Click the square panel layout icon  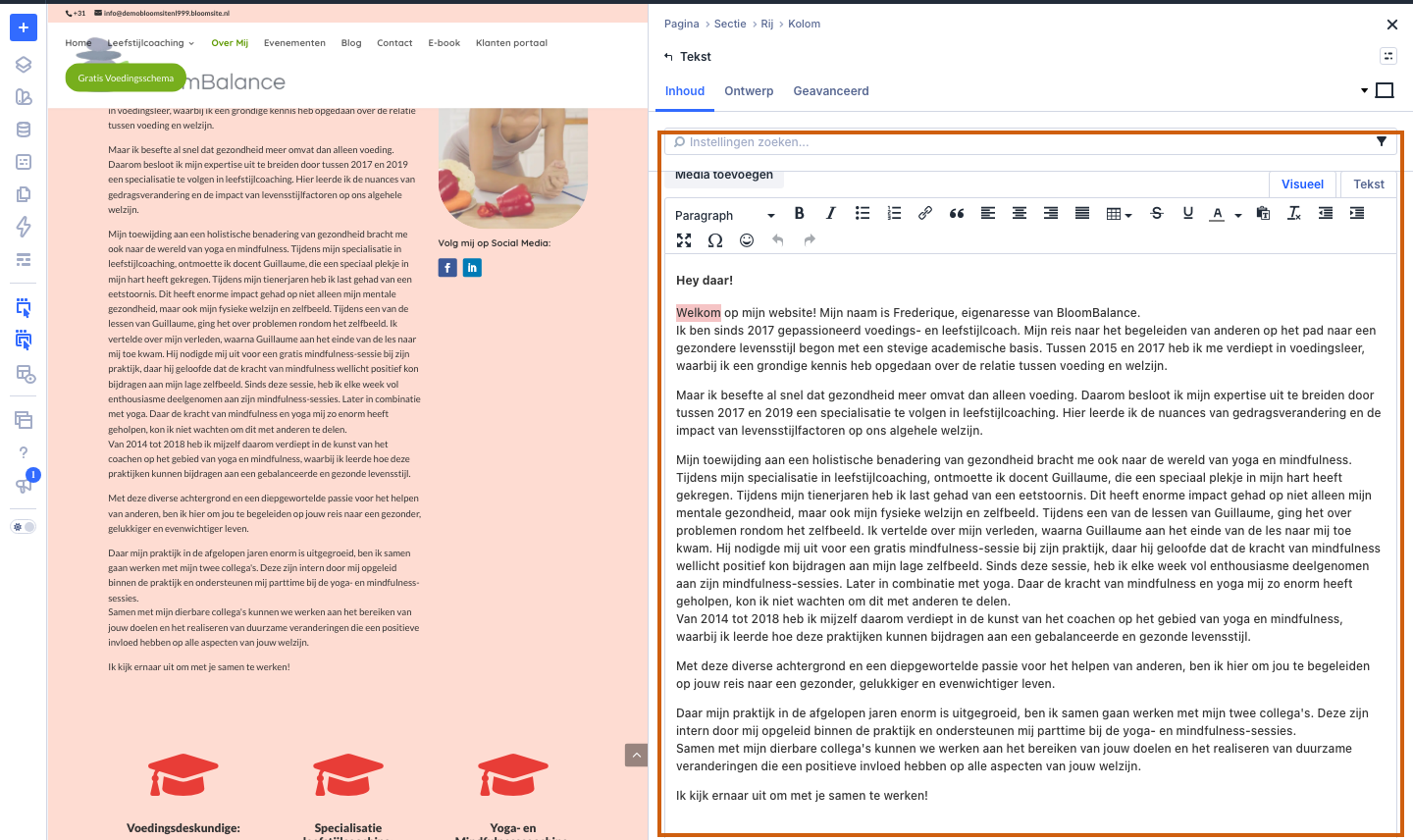pos(1385,90)
